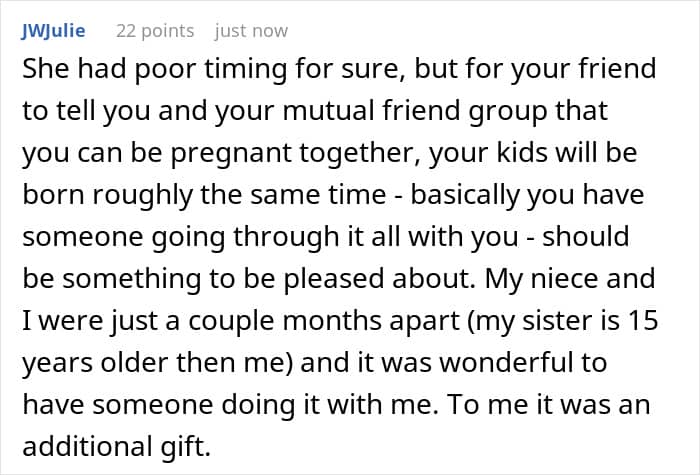Viewport: 700px width, 475px height.
Task: Click the 'just now' comment timestamp
Action: (x=251, y=31)
